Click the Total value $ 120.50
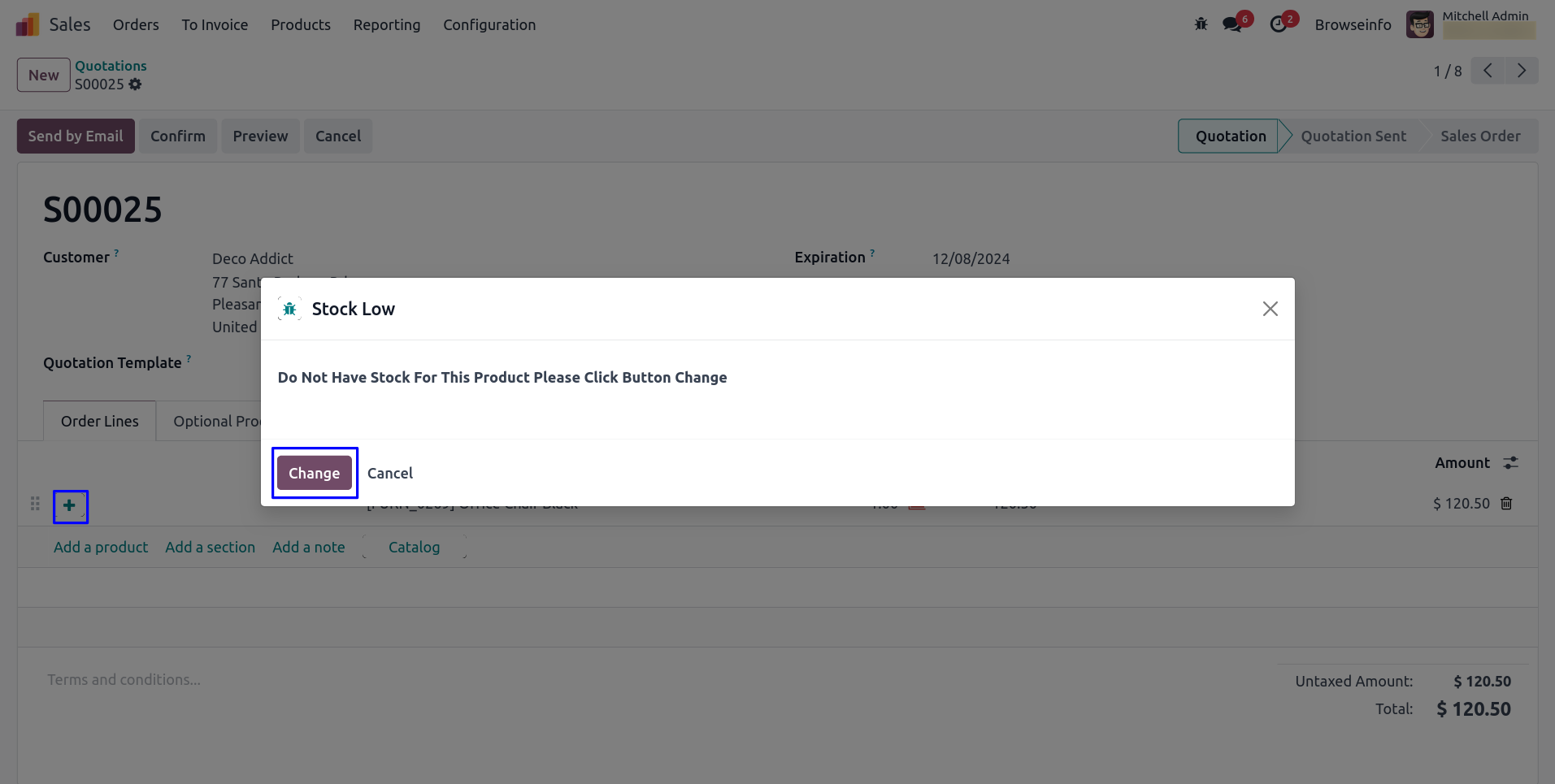Image resolution: width=1555 pixels, height=784 pixels. click(x=1474, y=709)
